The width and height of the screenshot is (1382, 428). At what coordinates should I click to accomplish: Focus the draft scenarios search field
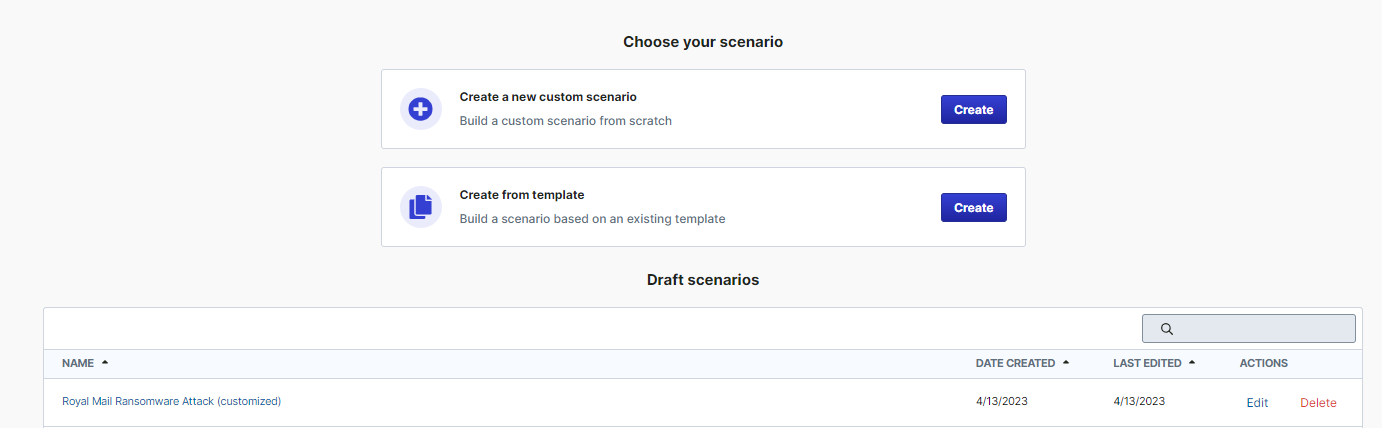pos(1262,329)
